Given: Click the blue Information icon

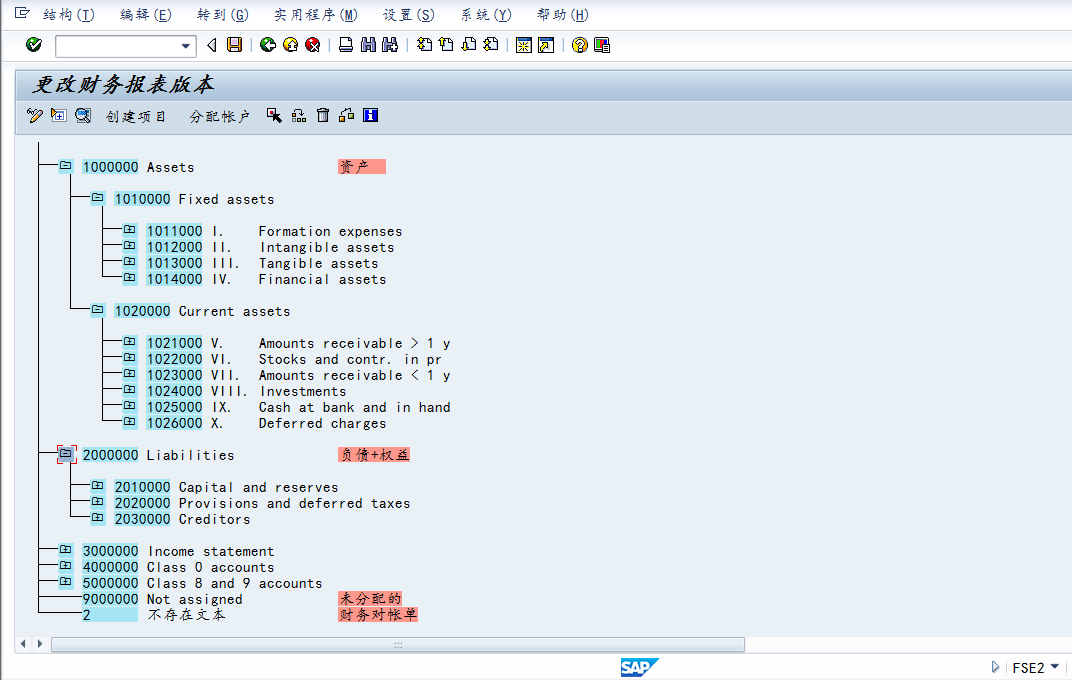Looking at the screenshot, I should 371,115.
